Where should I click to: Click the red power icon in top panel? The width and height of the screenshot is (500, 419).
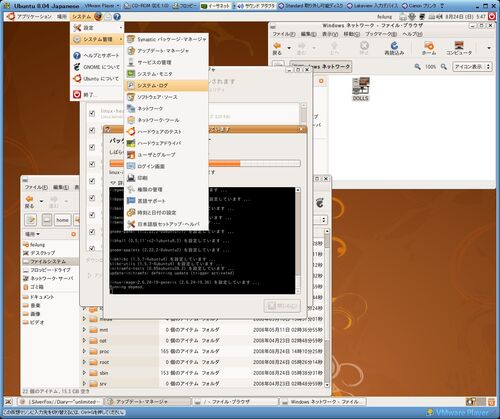click(492, 16)
